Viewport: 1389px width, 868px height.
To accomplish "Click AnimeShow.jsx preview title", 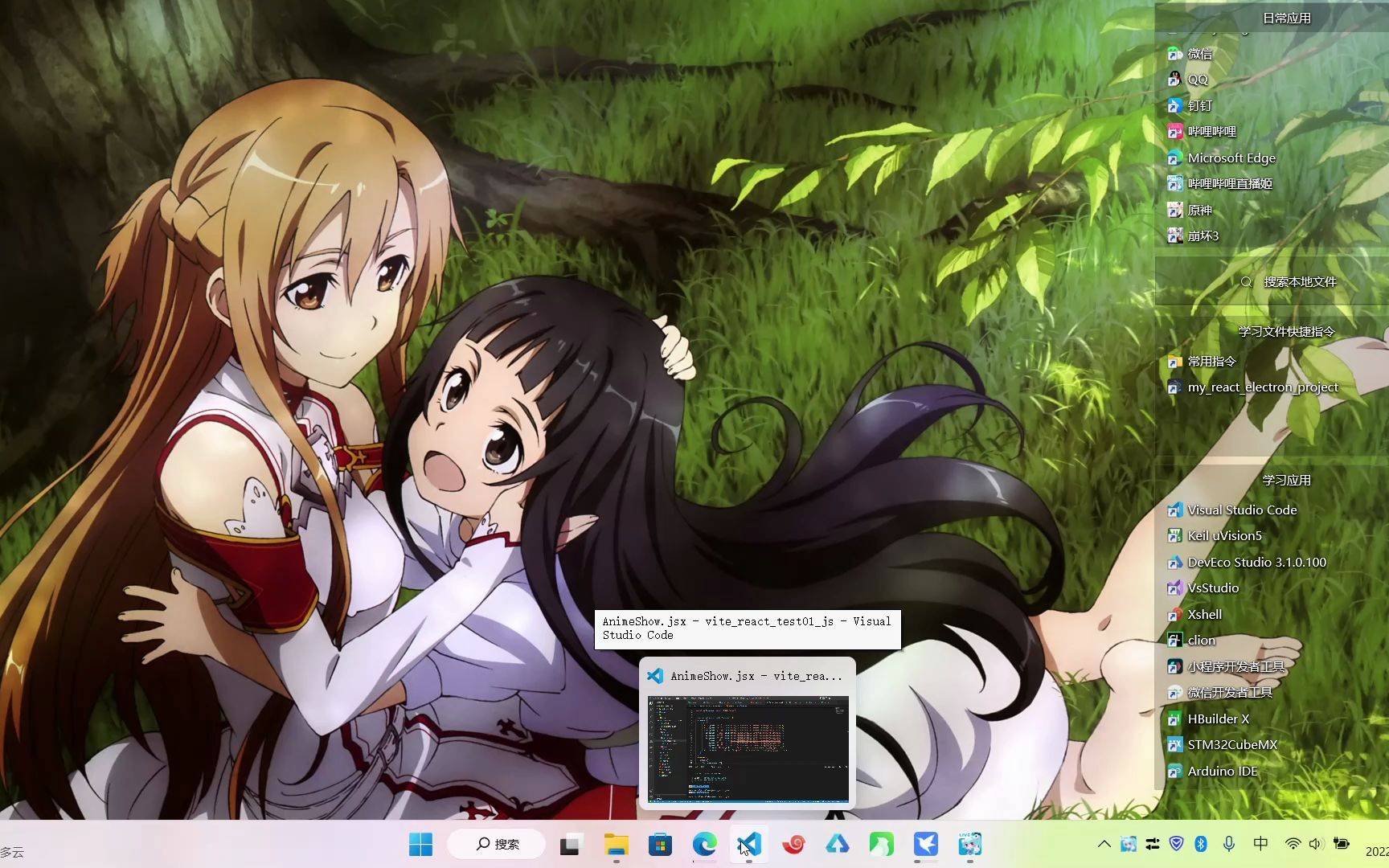I will [x=756, y=676].
